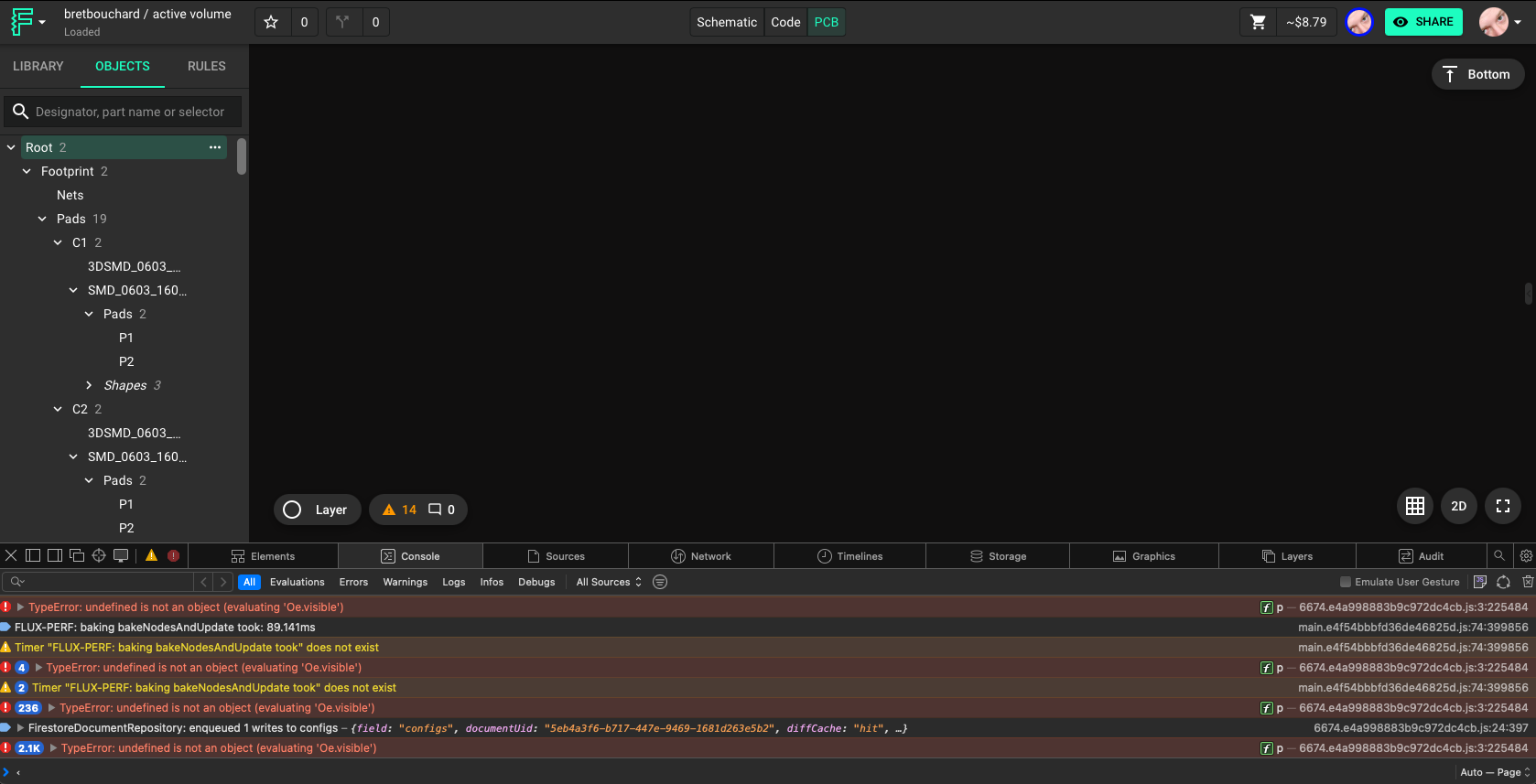Switch board view to Bottom
The image size is (1536, 784).
click(x=1477, y=74)
